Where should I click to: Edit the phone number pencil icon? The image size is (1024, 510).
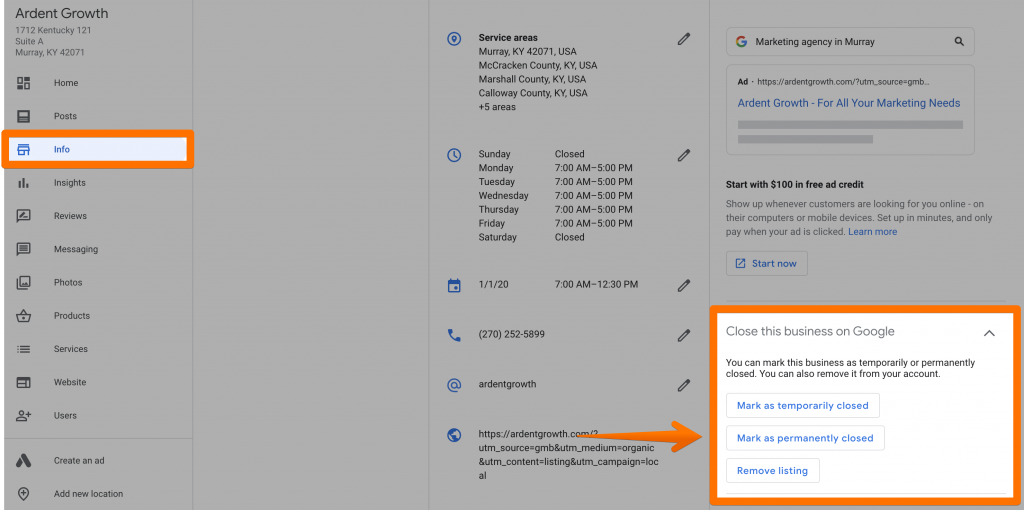(x=684, y=335)
